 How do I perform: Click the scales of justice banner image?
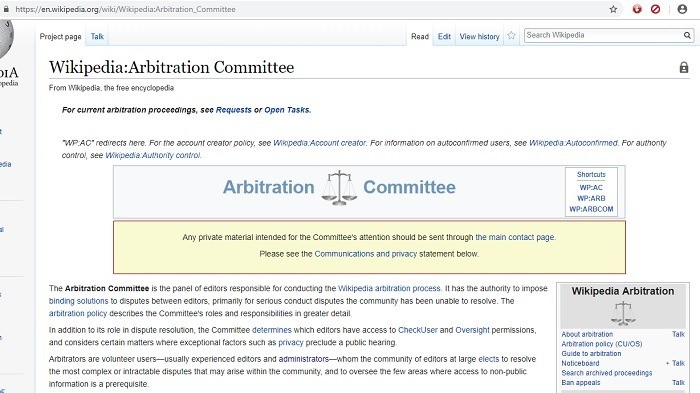[x=339, y=188]
